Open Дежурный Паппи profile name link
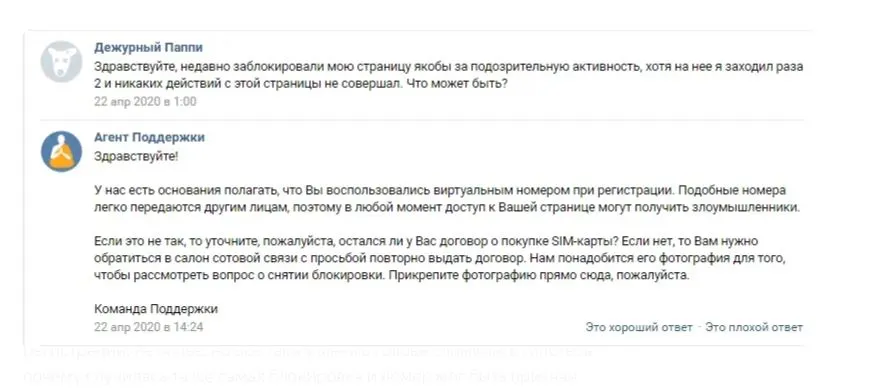Image resolution: width=874 pixels, height=390 pixels. (148, 47)
